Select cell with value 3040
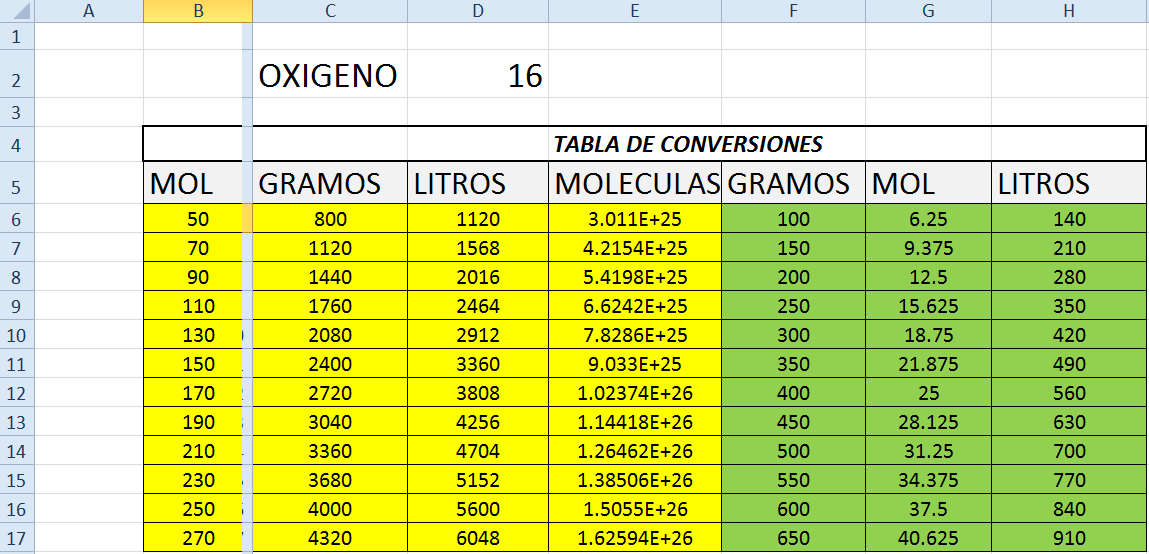This screenshot has width=1149, height=554. (330, 421)
